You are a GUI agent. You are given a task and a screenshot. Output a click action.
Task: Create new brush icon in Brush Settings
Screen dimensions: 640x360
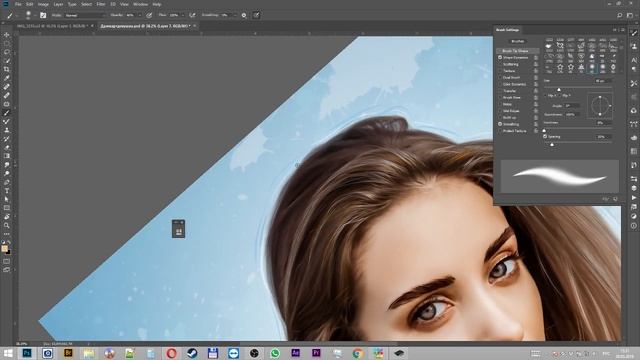click(x=615, y=199)
